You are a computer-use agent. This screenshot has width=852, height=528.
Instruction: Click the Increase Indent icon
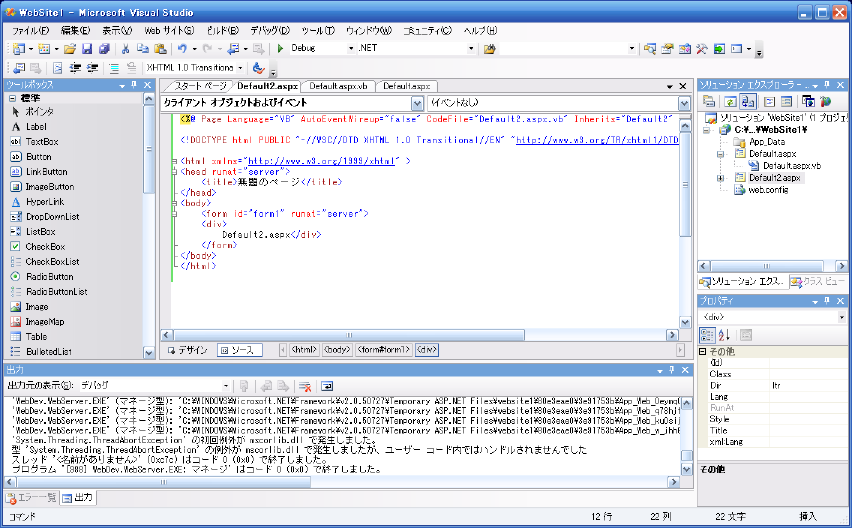(92, 68)
